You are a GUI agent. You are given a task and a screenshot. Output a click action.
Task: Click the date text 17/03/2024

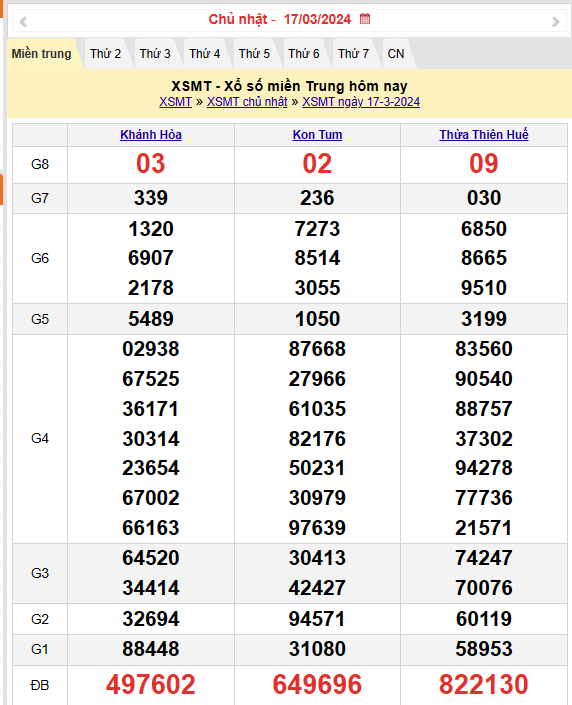[317, 19]
